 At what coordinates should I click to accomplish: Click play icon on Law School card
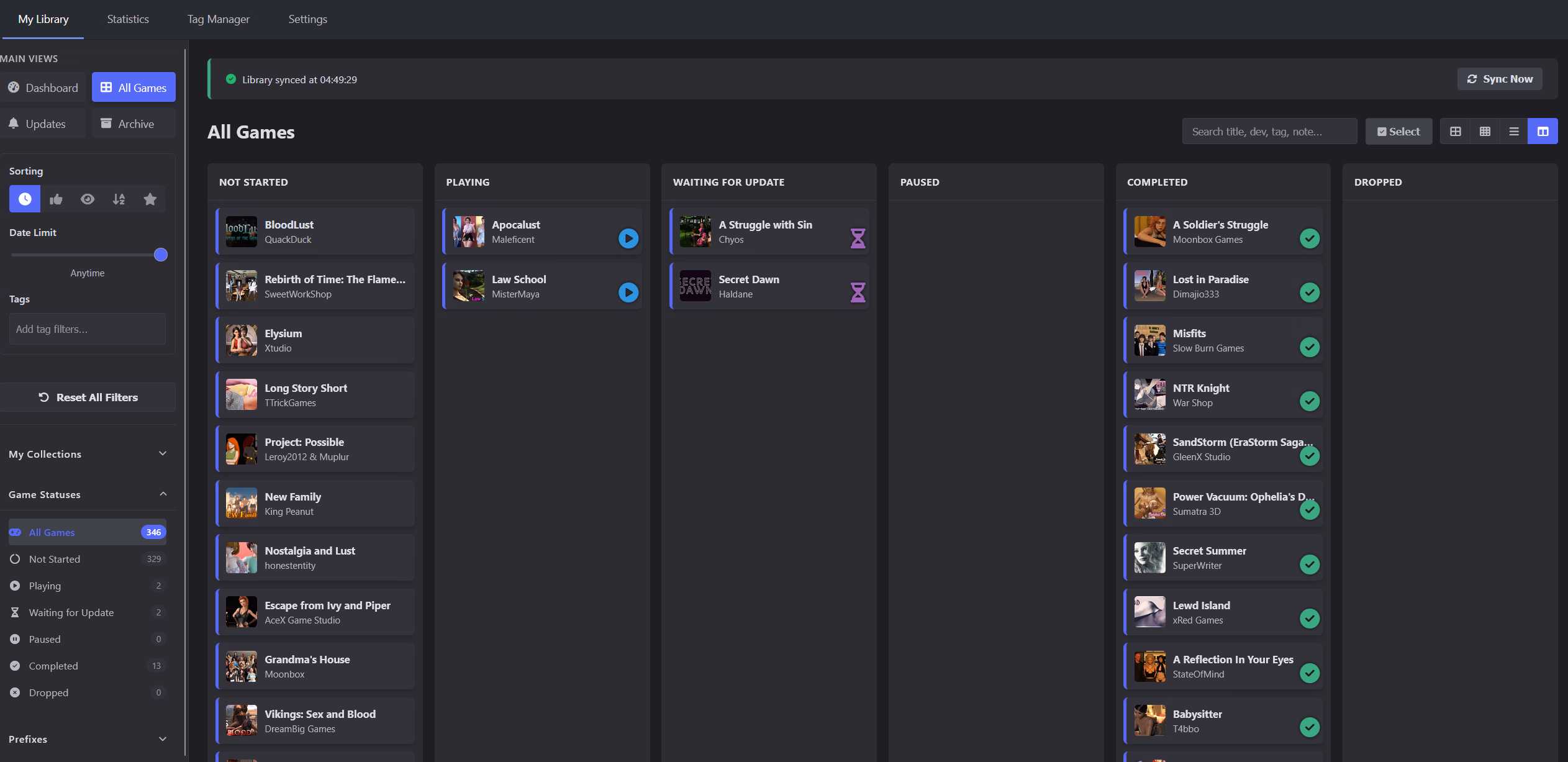(628, 293)
